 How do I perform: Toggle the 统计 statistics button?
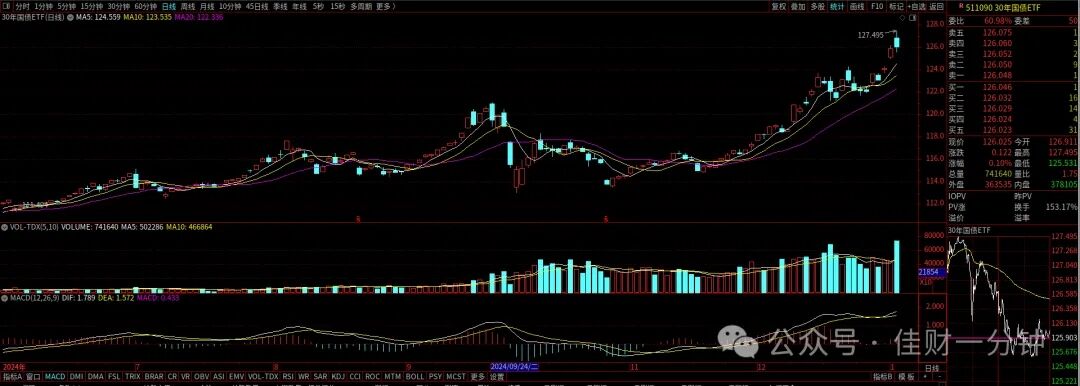tap(837, 6)
